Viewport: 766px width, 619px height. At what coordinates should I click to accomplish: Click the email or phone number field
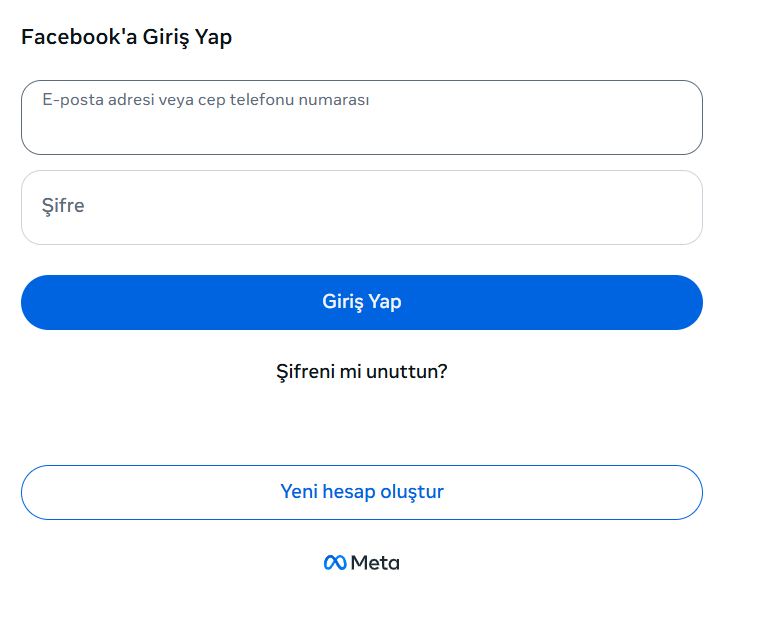[x=362, y=118]
